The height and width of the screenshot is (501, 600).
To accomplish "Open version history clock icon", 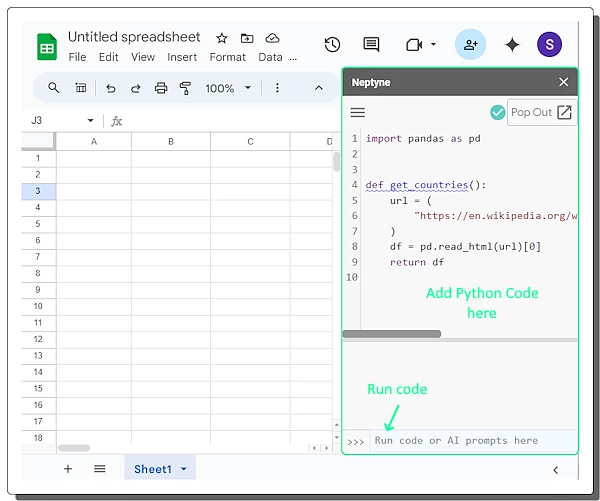I will (332, 45).
